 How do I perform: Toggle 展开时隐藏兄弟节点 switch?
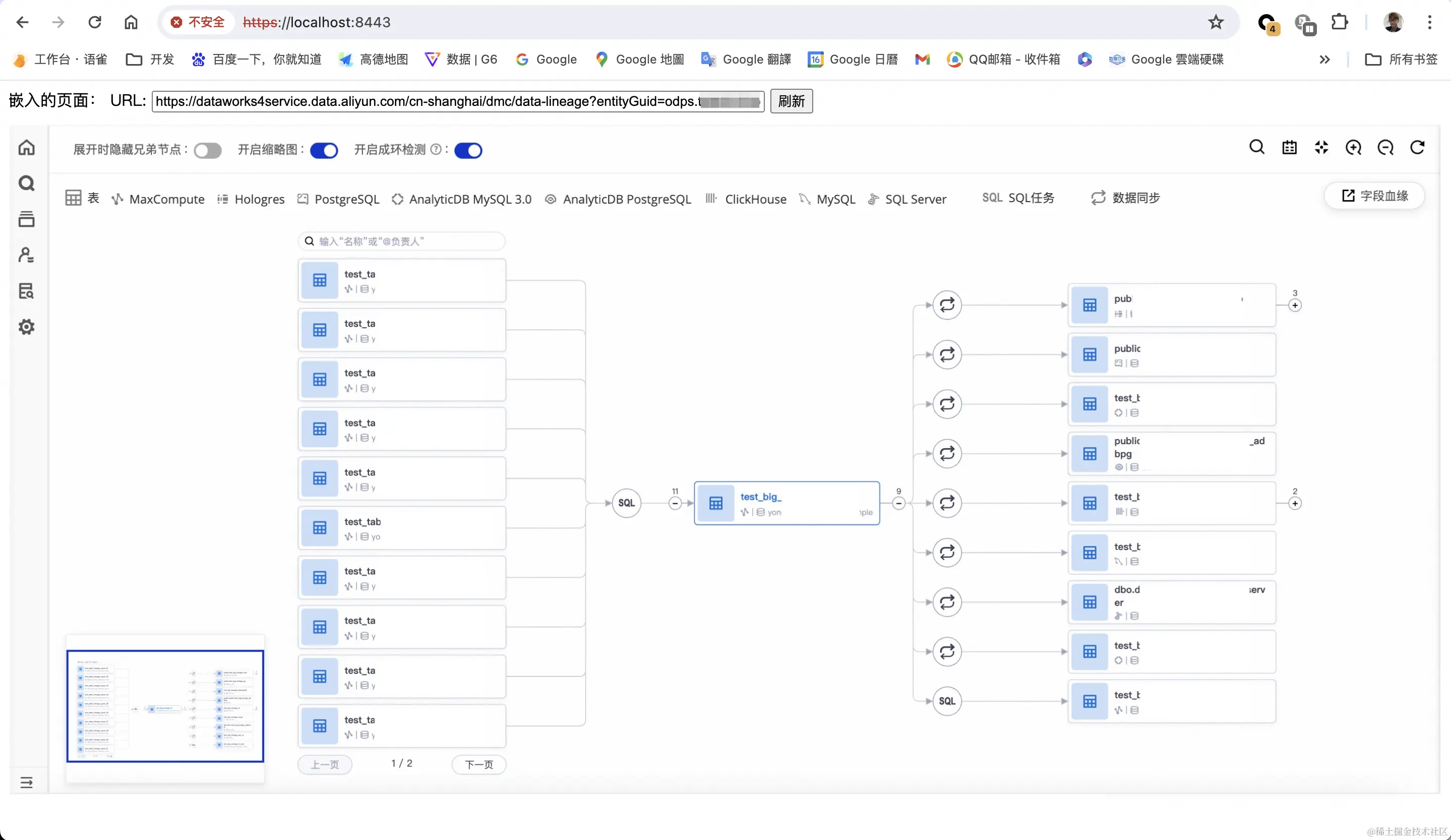click(207, 151)
